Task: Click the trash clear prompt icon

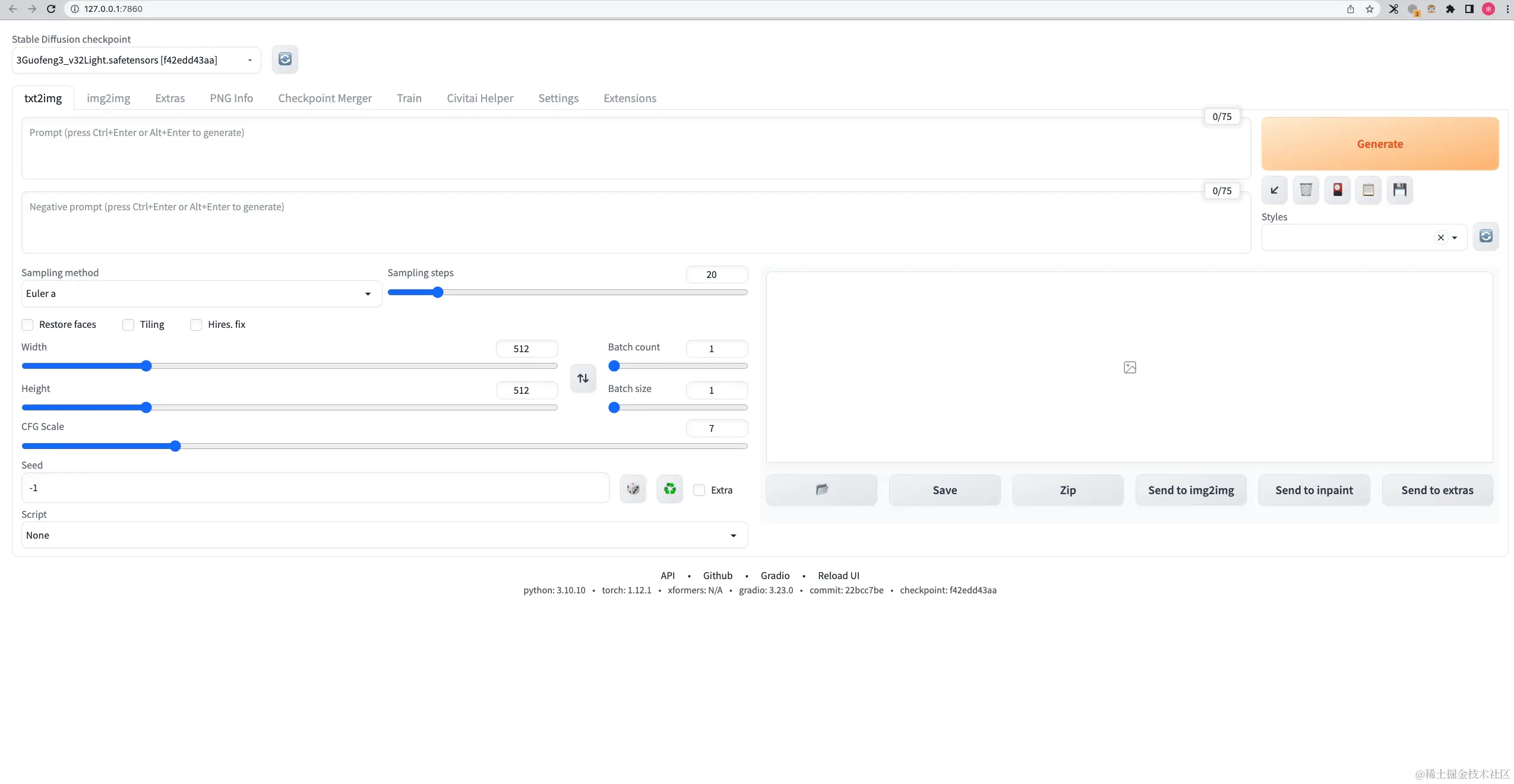Action: coord(1306,190)
